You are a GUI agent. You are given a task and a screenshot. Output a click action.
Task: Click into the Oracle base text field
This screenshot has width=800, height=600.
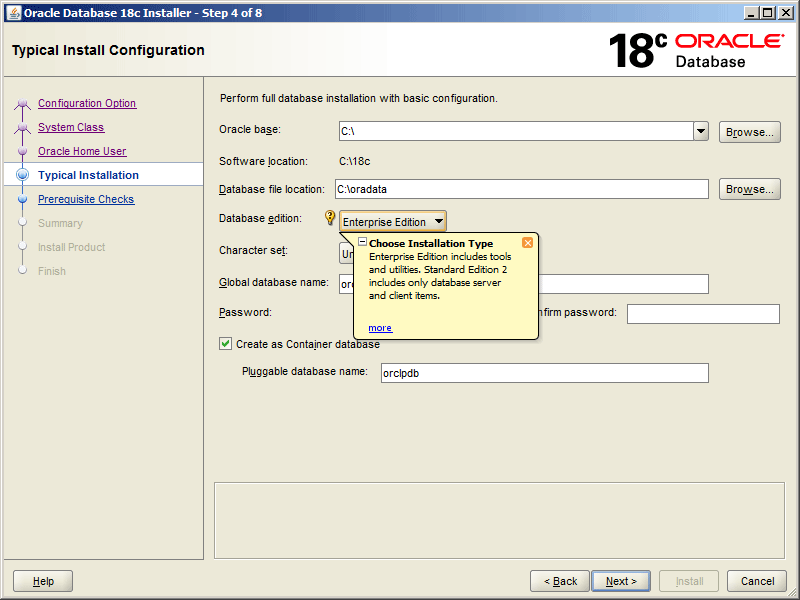coord(516,131)
